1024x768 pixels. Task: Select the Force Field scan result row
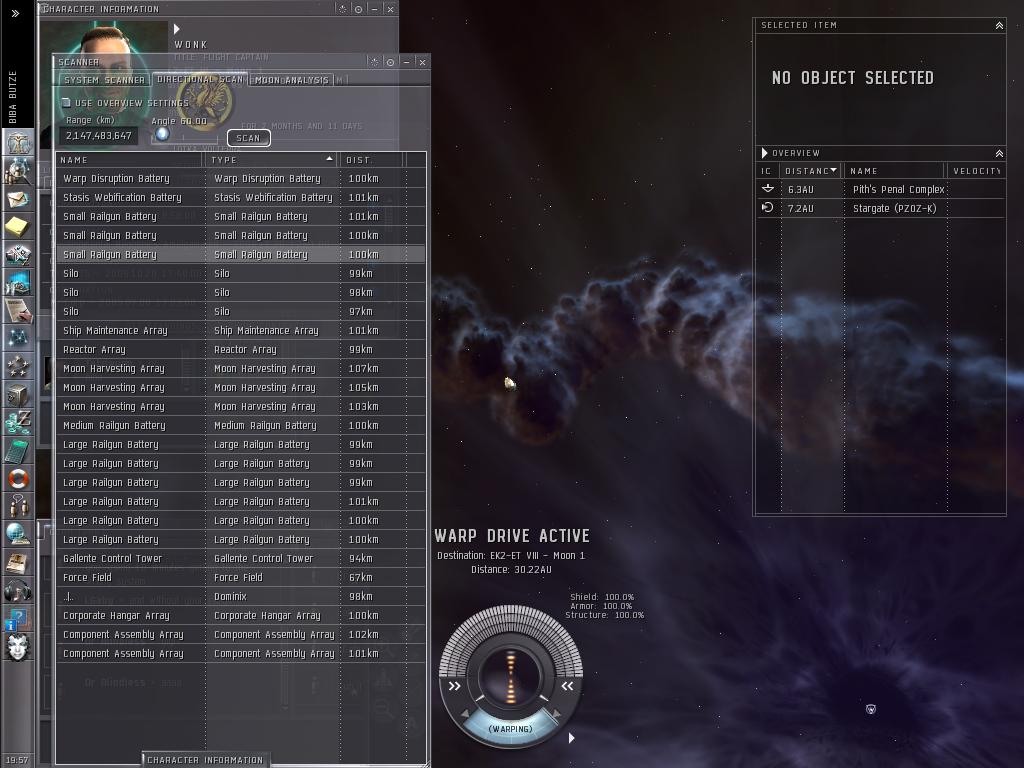point(241,577)
